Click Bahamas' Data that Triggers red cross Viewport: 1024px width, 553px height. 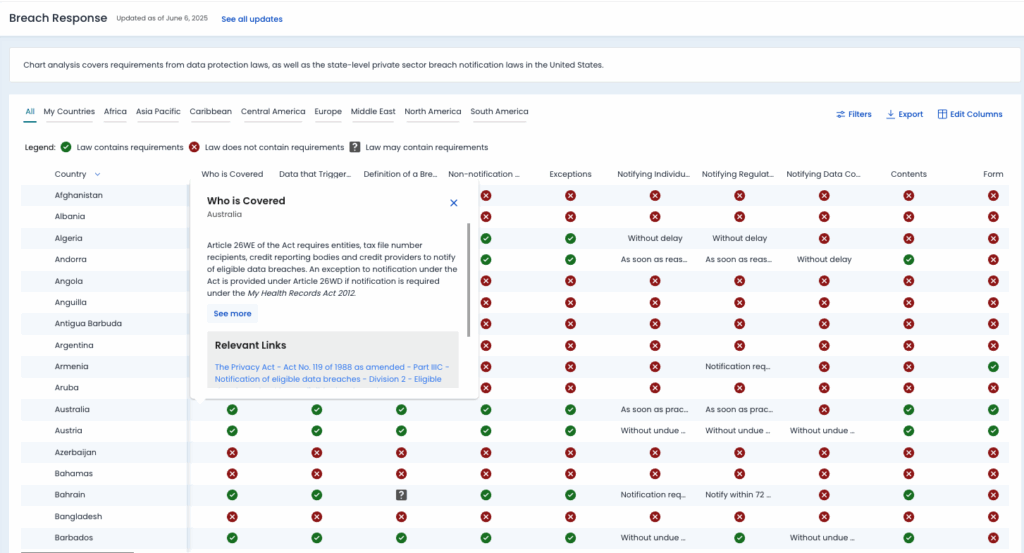pyautogui.click(x=317, y=474)
